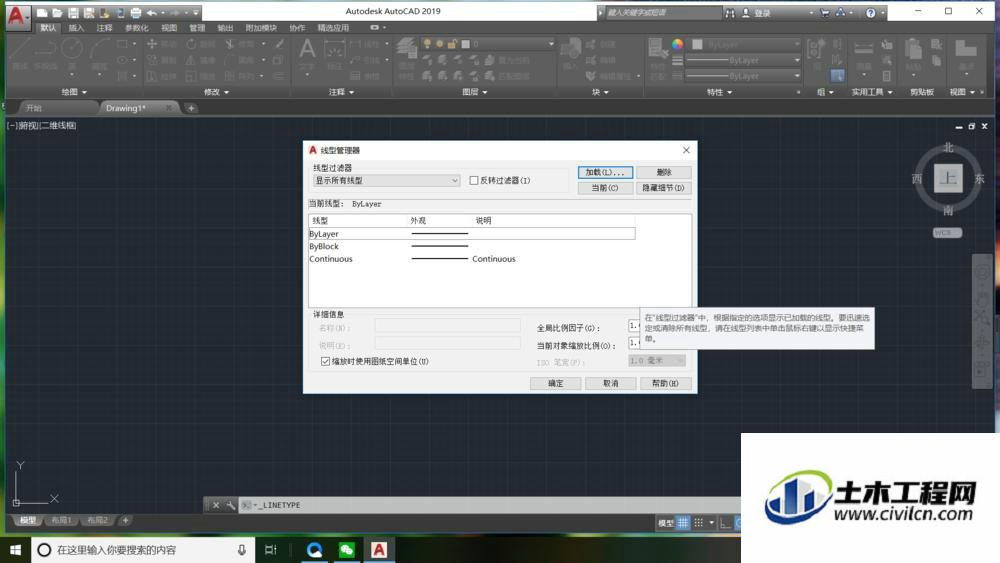
Task: Open the AutoCAD application menu button
Action: [x=17, y=15]
